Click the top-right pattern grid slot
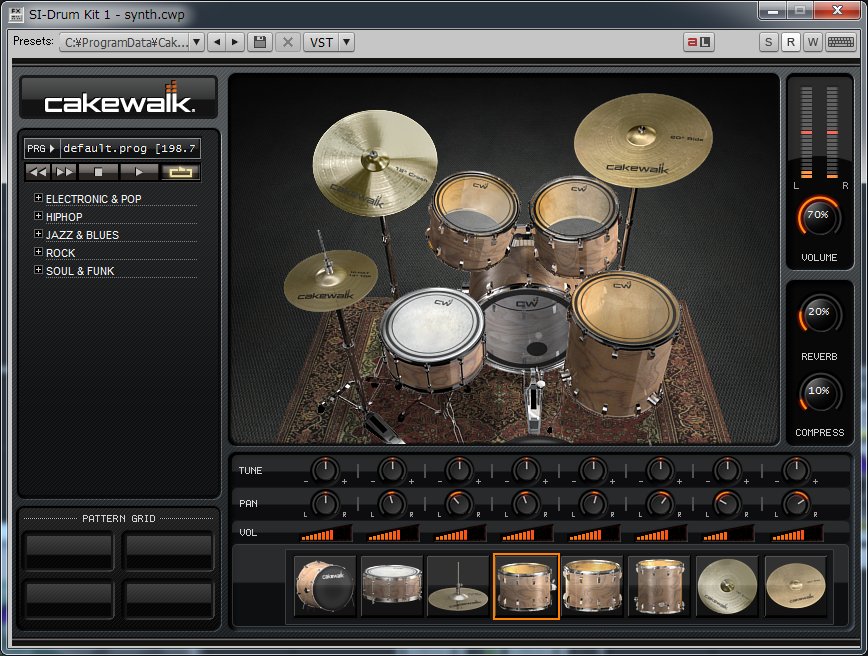 [168, 551]
